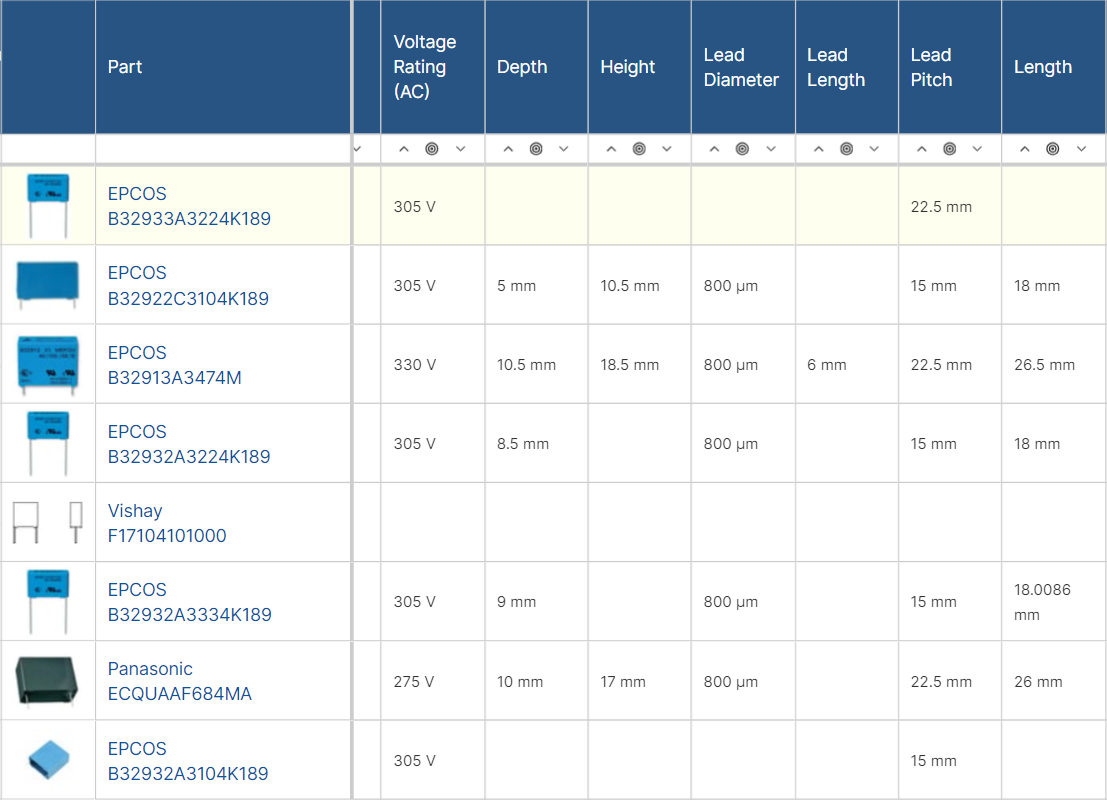Click thumbnail of EPCOS B32933A3224K189

point(48,205)
